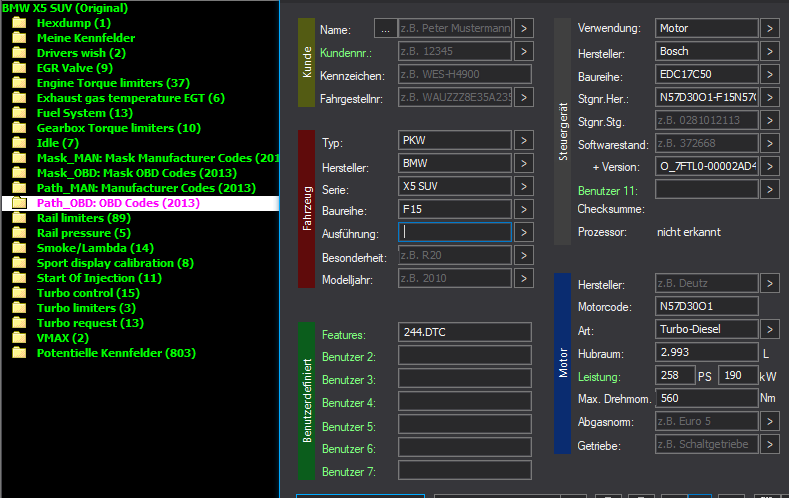Image resolution: width=789 pixels, height=498 pixels.
Task: Open the Modelljahr field arrow
Action: (524, 278)
